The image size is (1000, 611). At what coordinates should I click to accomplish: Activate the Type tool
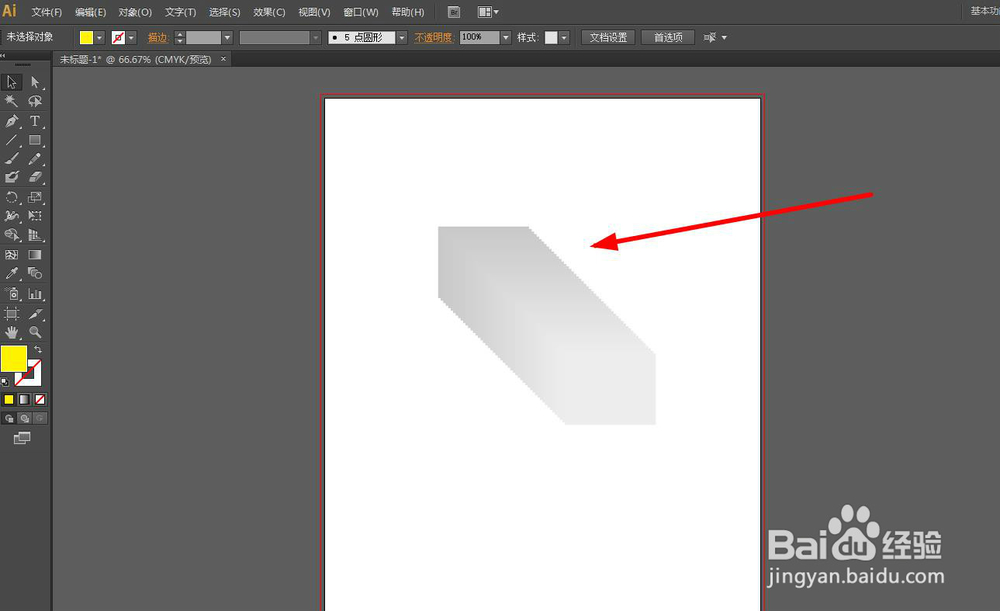[35, 121]
